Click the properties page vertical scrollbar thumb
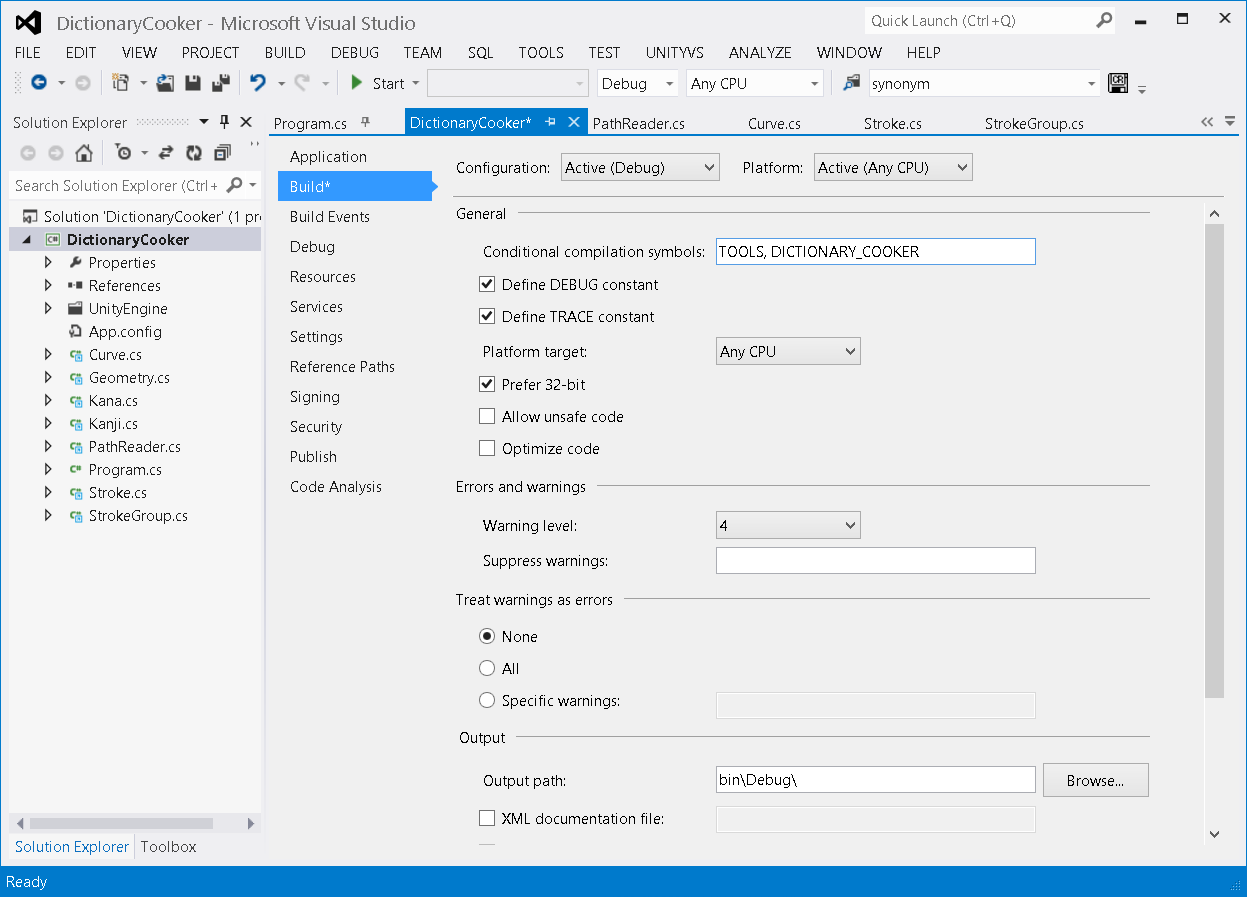The height and width of the screenshot is (897, 1247). 1214,460
